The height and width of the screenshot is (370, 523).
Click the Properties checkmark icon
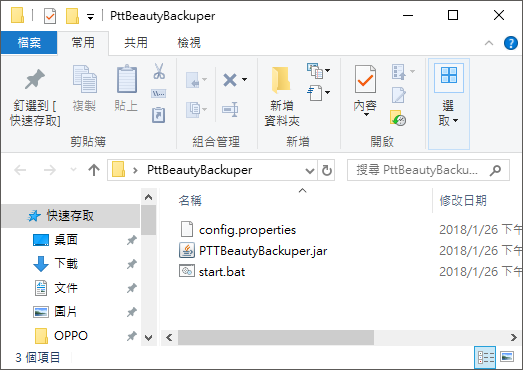coord(365,79)
